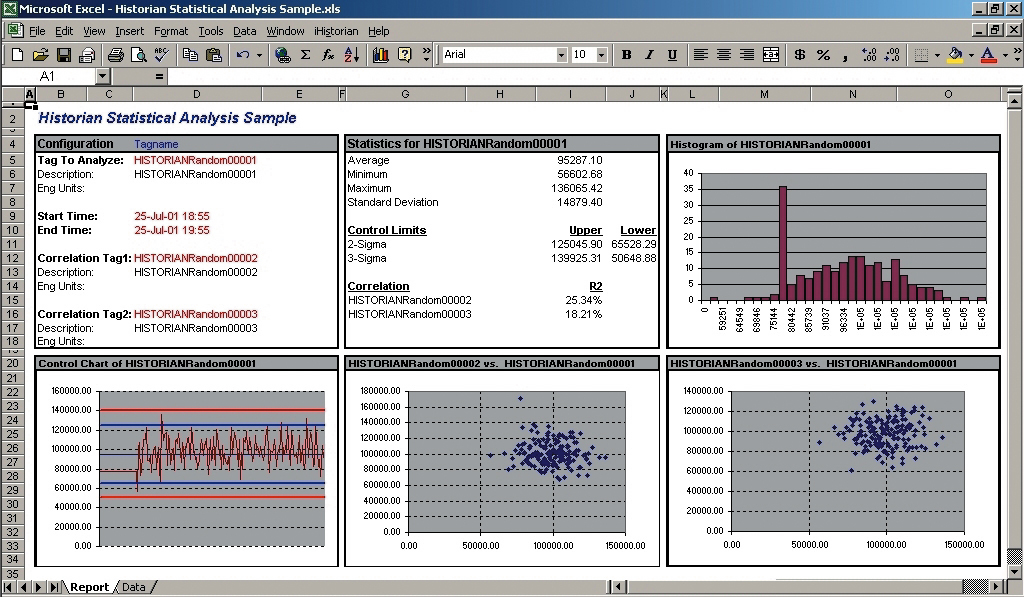Open the Edit menu
The width and height of the screenshot is (1024, 597).
(64, 31)
